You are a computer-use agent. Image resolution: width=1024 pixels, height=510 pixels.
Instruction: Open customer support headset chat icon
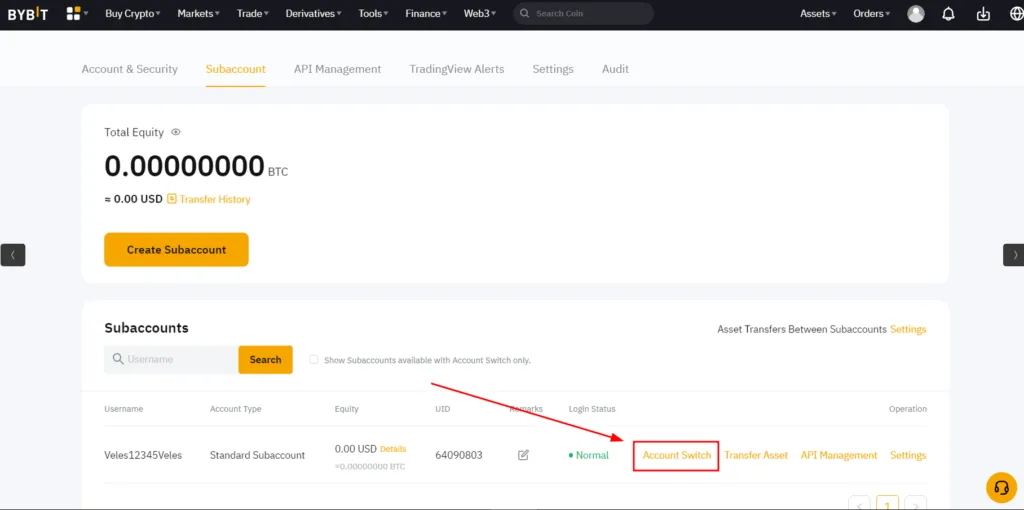point(1000,487)
